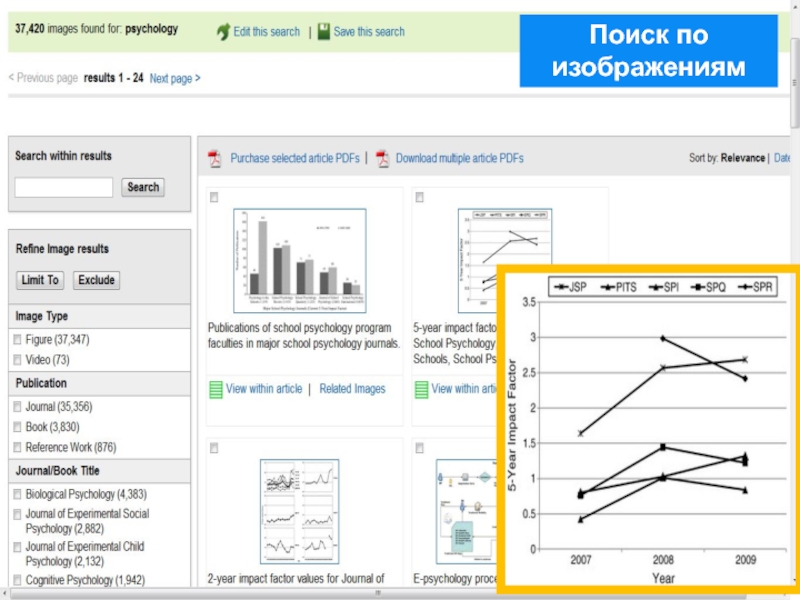Focus the Search within results text field

[x=64, y=187]
